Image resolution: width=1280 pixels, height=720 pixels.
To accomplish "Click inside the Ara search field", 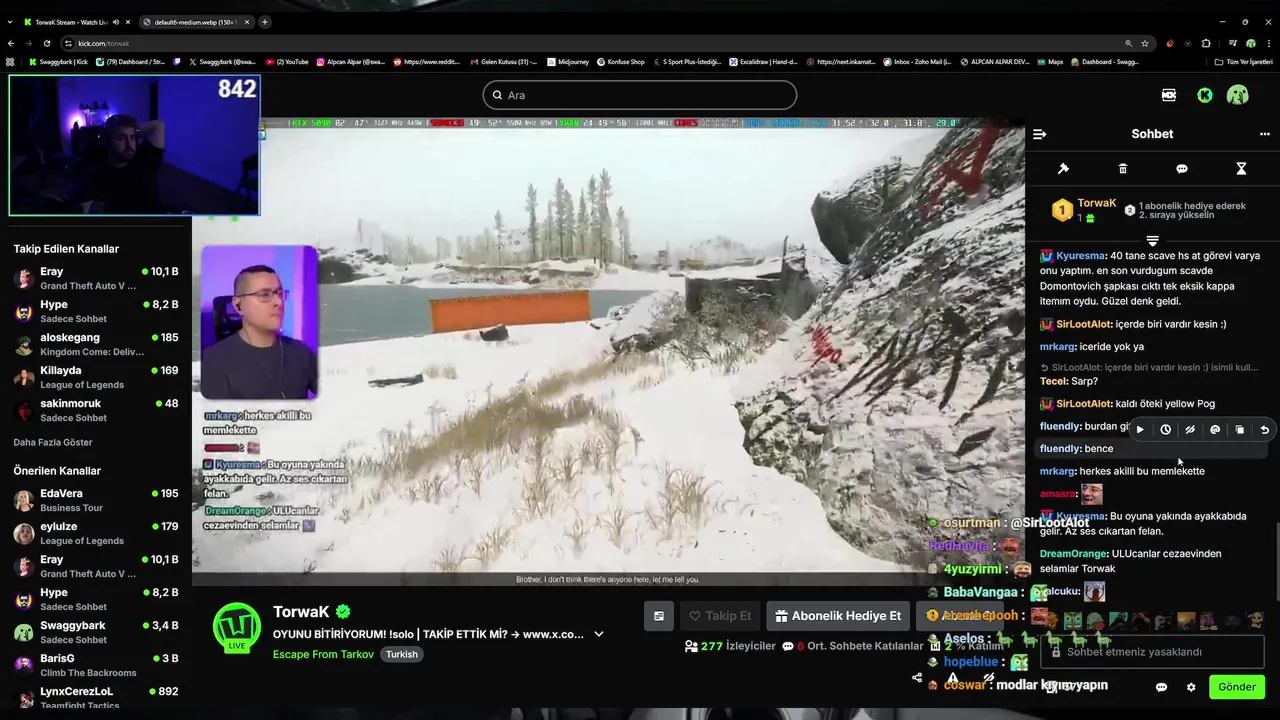I will click(x=640, y=95).
